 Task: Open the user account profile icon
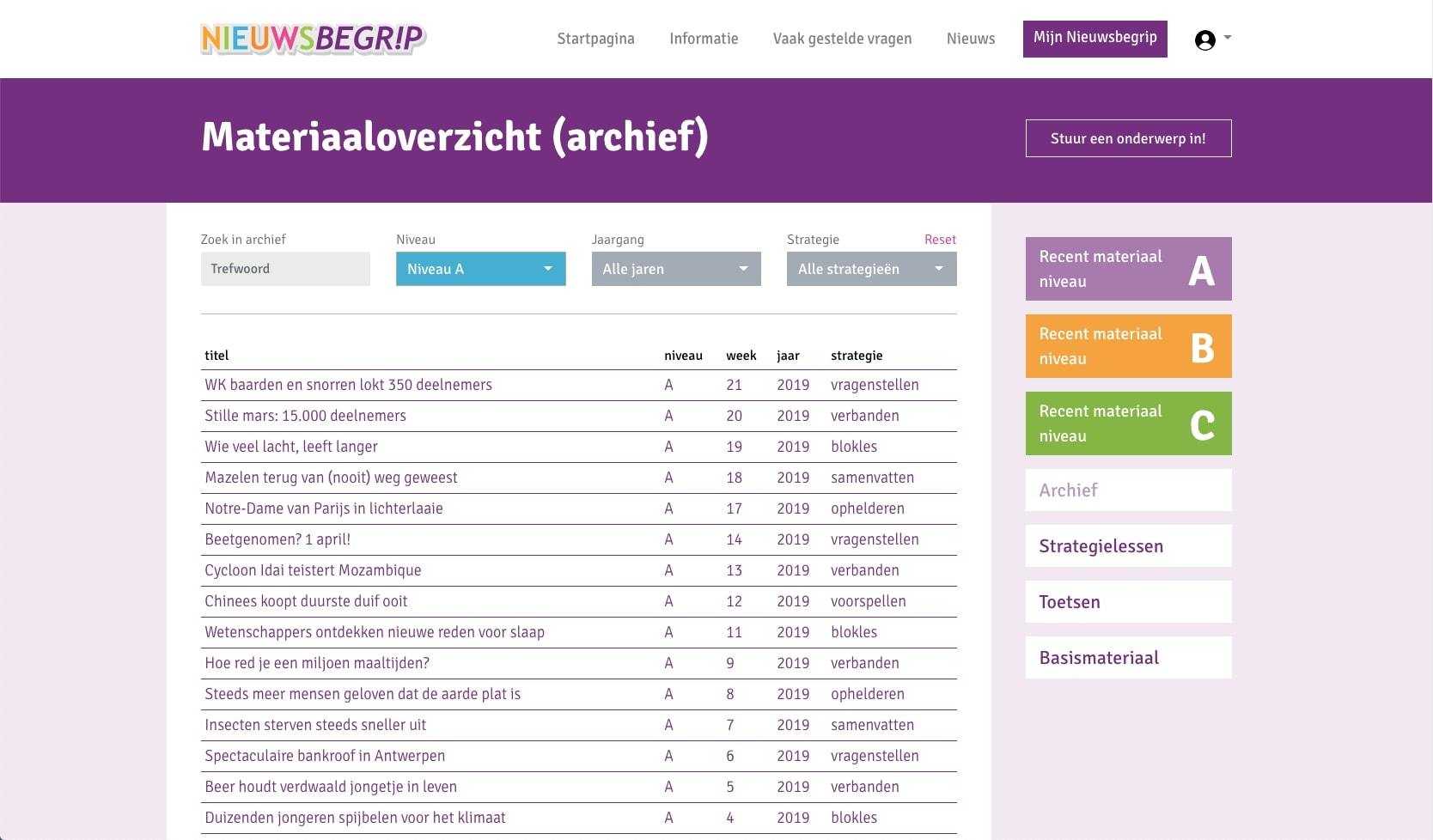click(x=1205, y=40)
